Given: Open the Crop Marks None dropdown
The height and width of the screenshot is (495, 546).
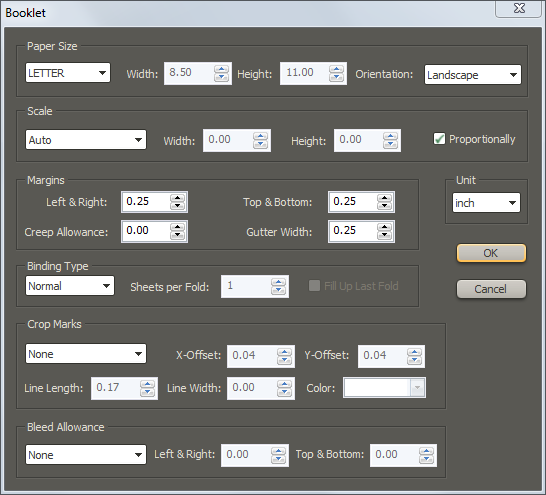Looking at the screenshot, I should [86, 354].
